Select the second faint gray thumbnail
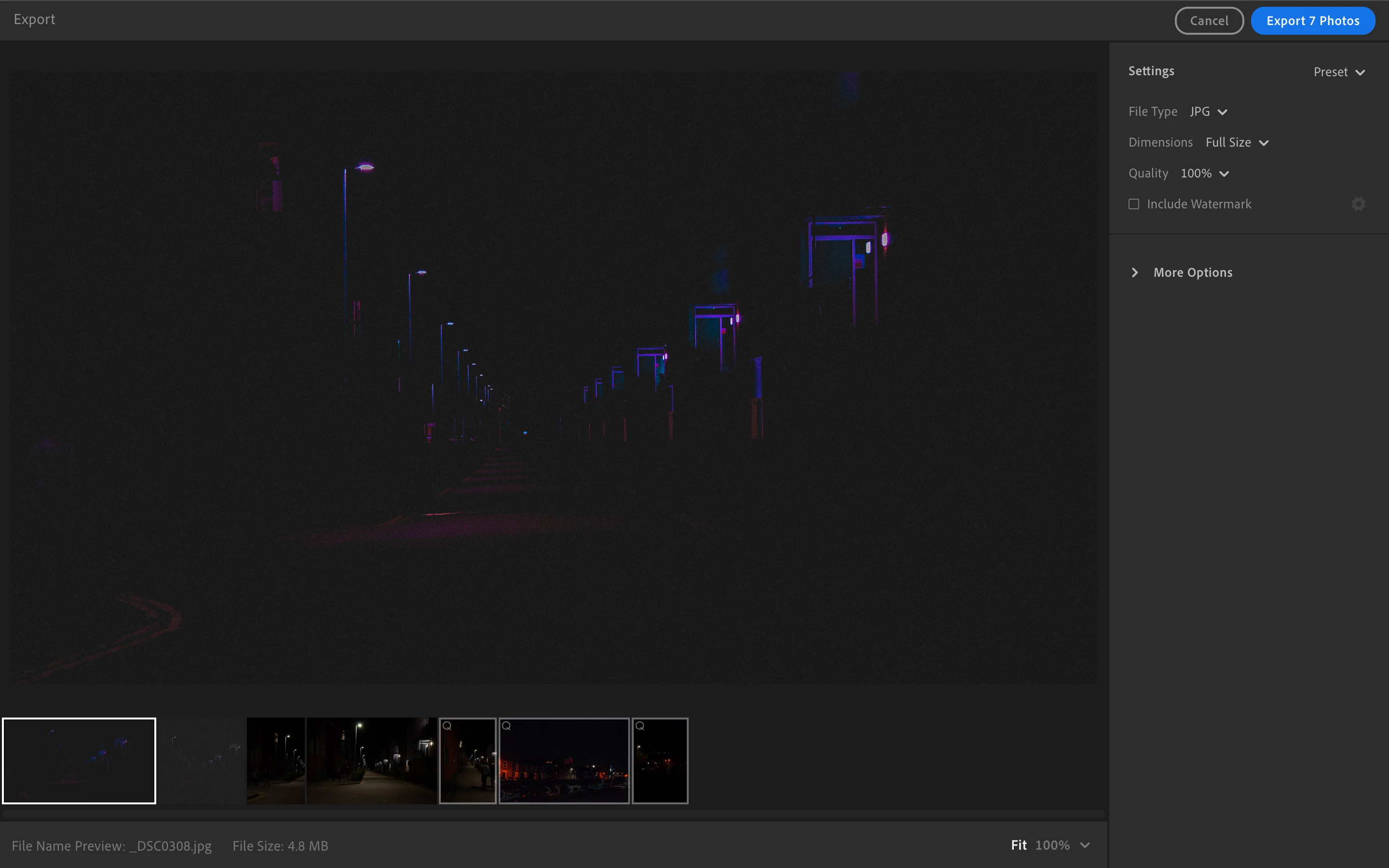 pyautogui.click(x=202, y=760)
